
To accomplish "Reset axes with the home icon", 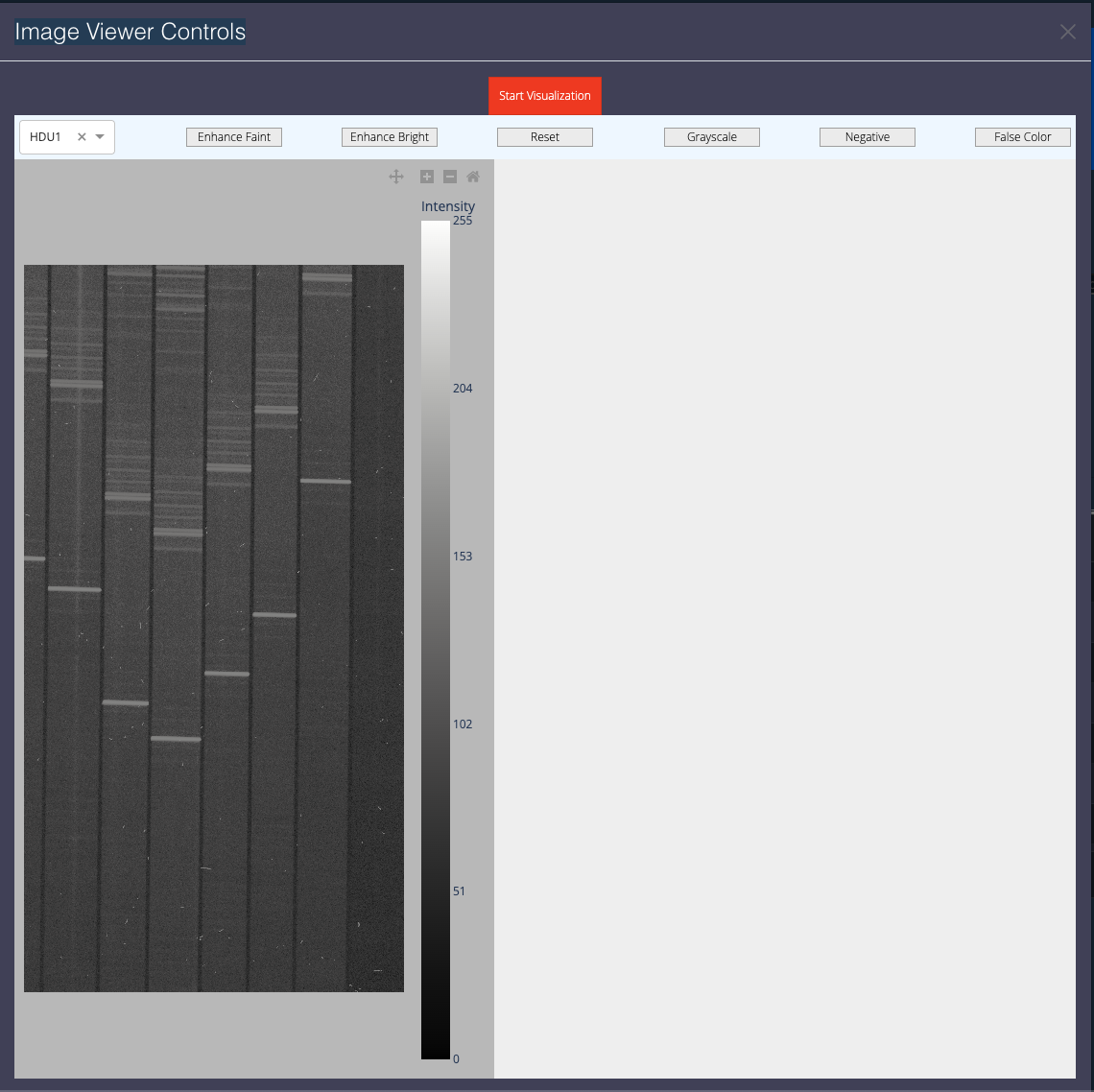I will pos(473,177).
